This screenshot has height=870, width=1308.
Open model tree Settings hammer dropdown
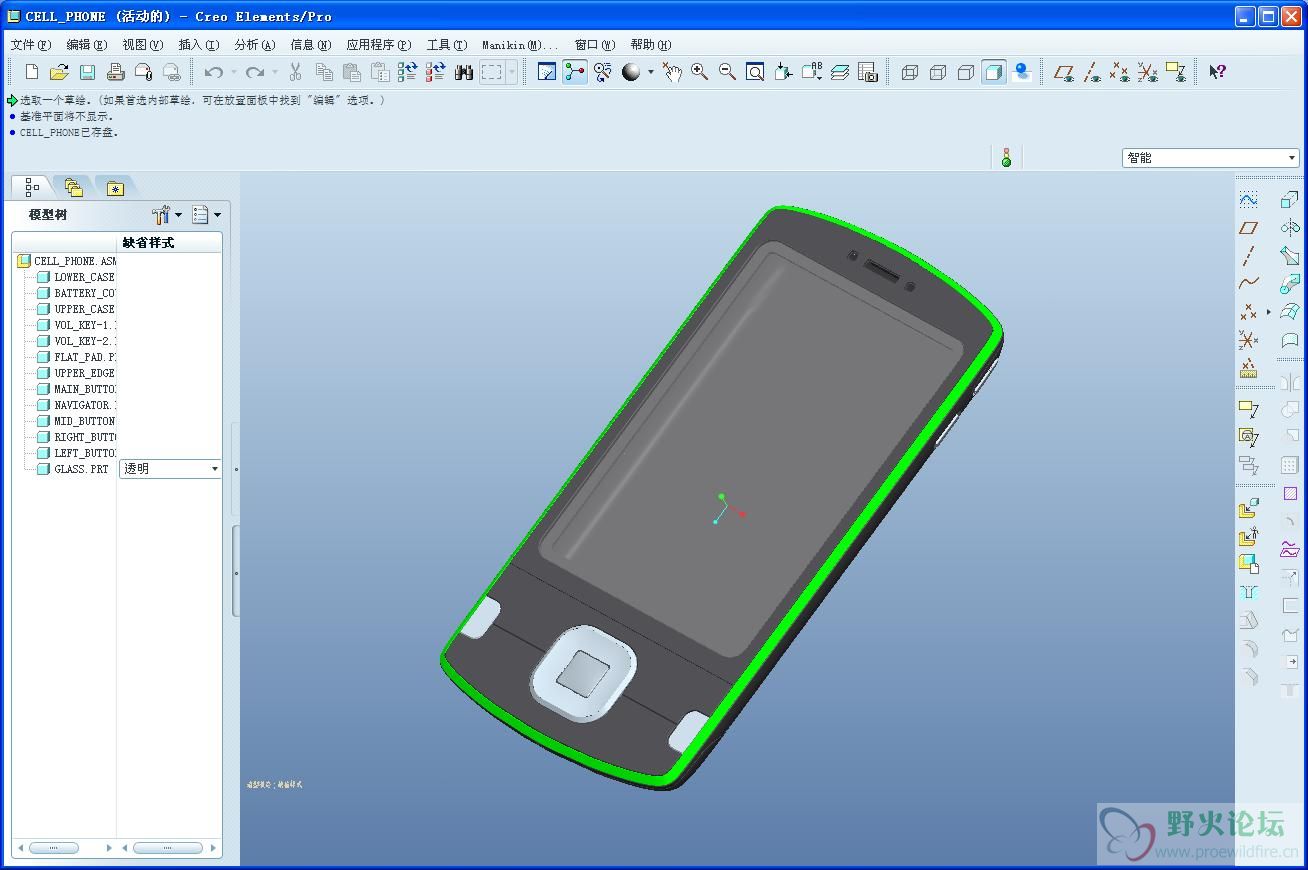[x=166, y=215]
